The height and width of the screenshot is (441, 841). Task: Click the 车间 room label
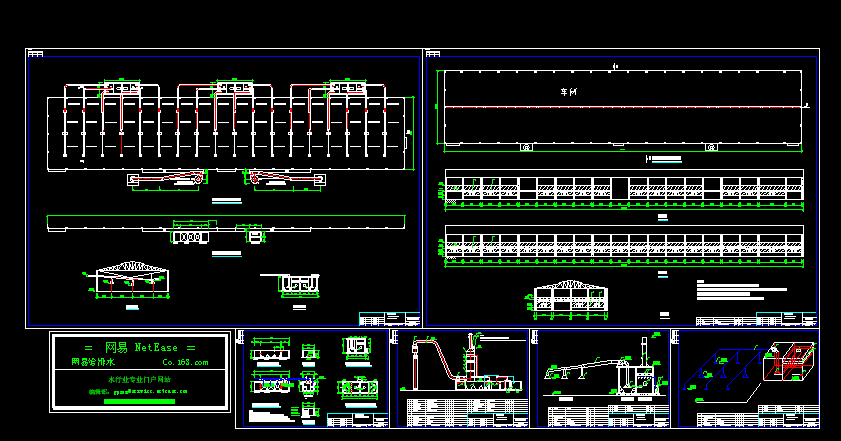[x=569, y=92]
